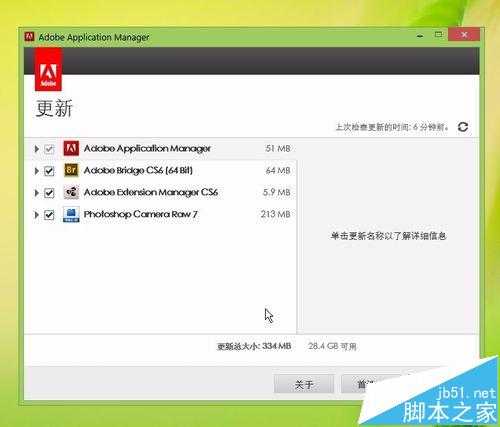
Task: Click the Adobe Bridge CS6 Br icon
Action: coord(71,170)
